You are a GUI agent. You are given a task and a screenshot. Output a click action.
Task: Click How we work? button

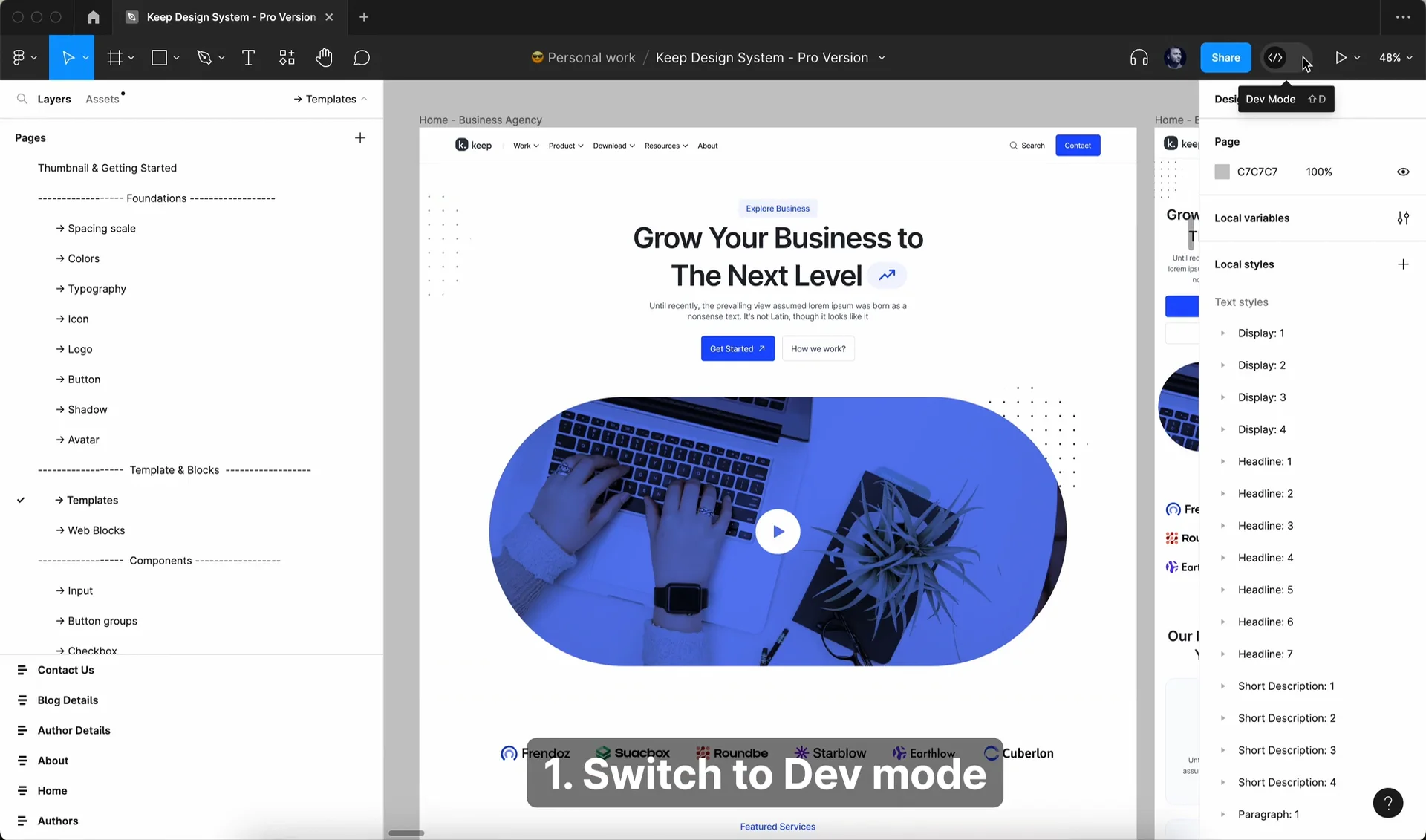tap(818, 348)
